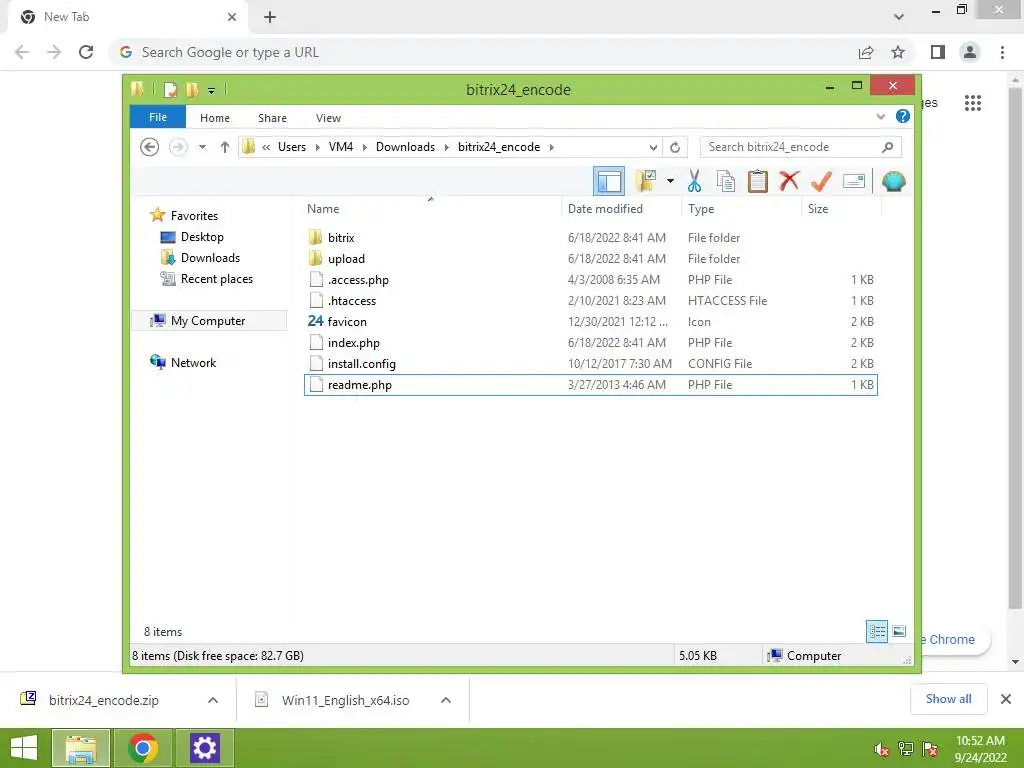Click the Cut scissors icon
The image size is (1024, 768).
pos(694,181)
